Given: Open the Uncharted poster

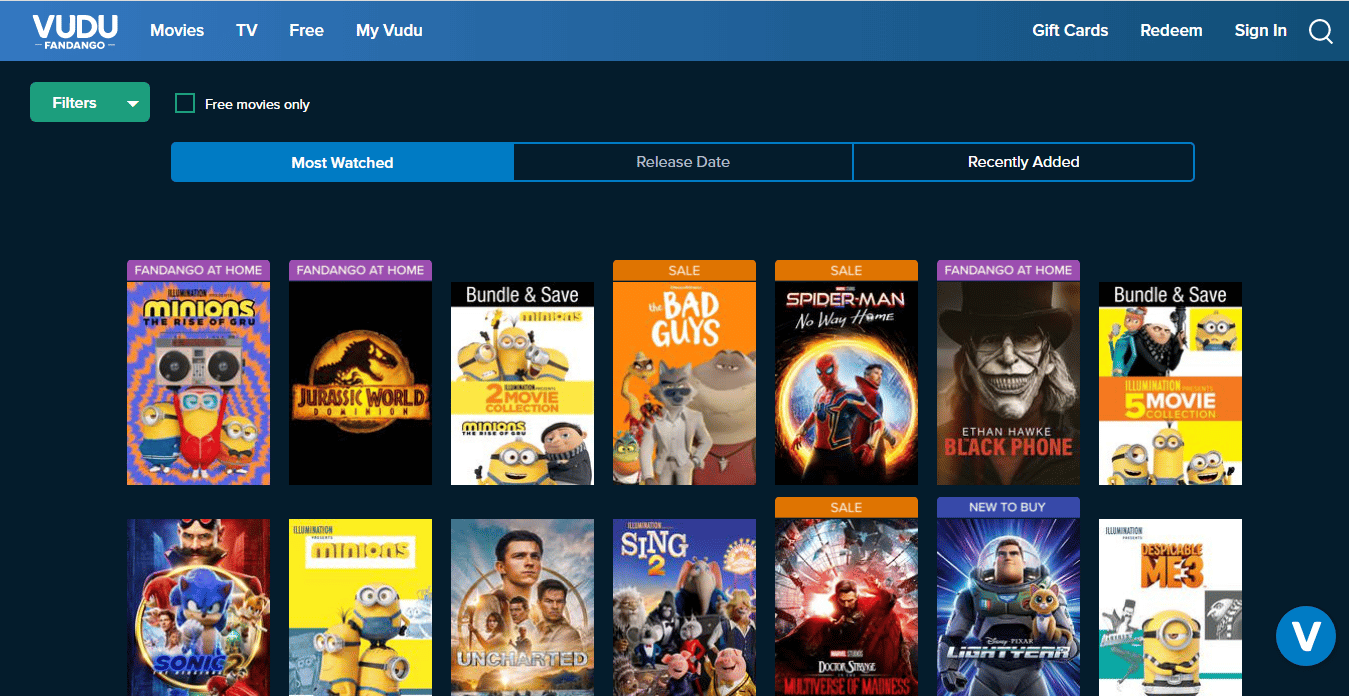Looking at the screenshot, I should (x=522, y=607).
